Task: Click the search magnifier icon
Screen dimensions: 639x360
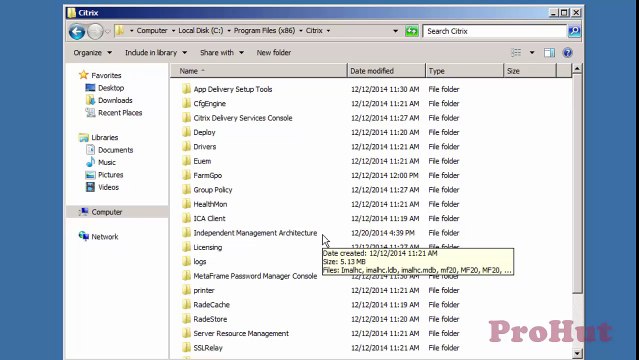Action: (574, 31)
